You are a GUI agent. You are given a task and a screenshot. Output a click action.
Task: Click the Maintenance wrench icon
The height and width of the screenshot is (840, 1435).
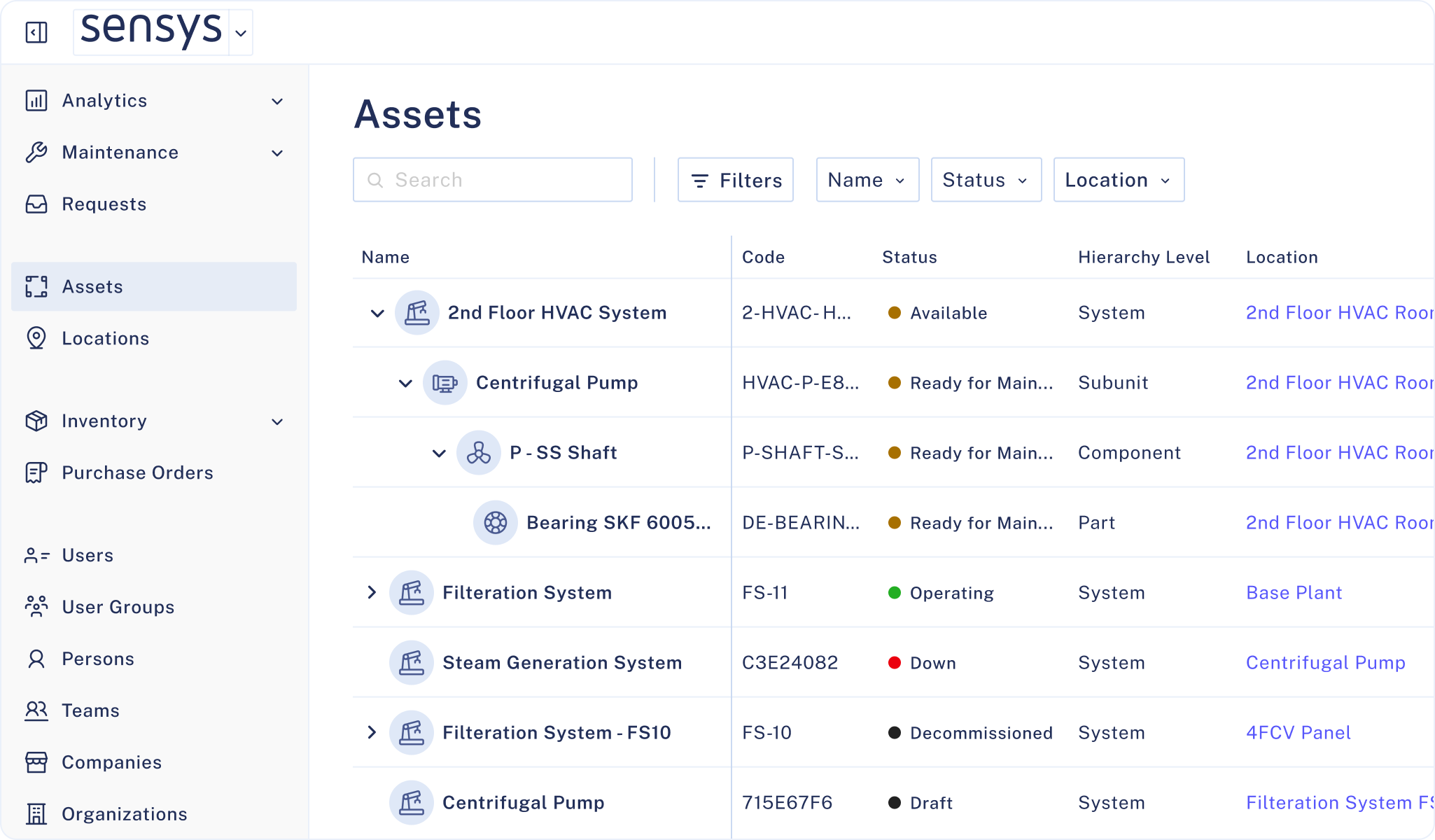tap(36, 153)
